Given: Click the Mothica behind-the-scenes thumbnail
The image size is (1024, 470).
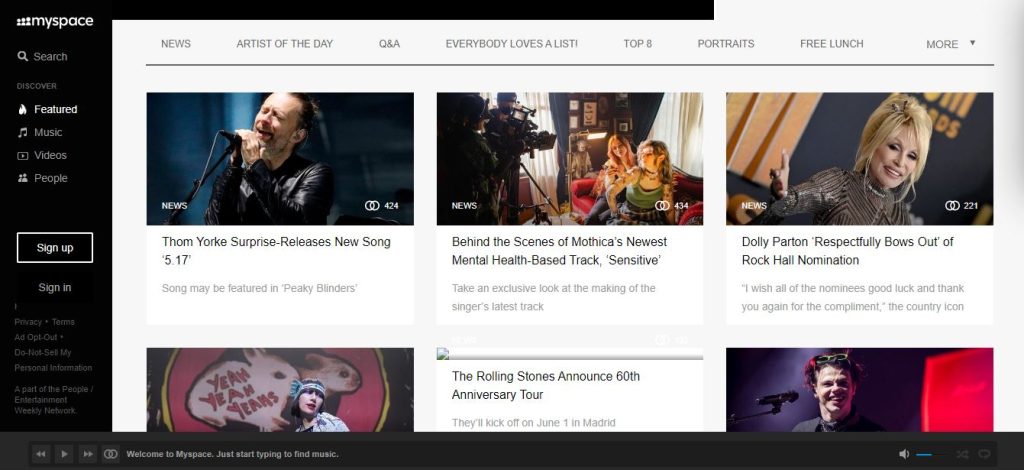Looking at the screenshot, I should [569, 159].
